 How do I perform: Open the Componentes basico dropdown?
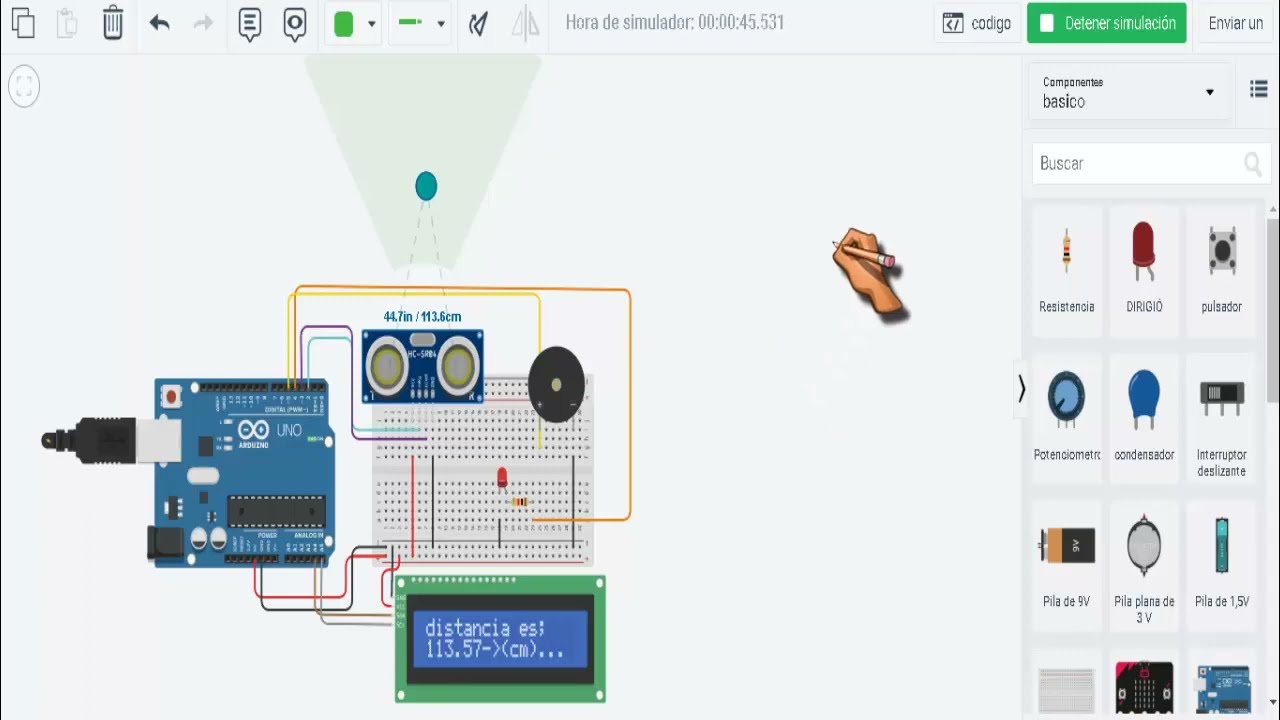point(1130,92)
